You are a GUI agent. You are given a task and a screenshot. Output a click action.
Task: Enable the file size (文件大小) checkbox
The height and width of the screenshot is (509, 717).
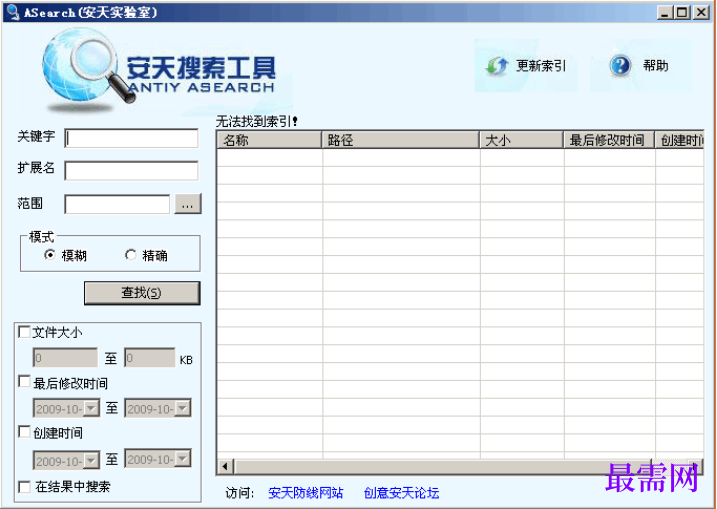pos(24,332)
